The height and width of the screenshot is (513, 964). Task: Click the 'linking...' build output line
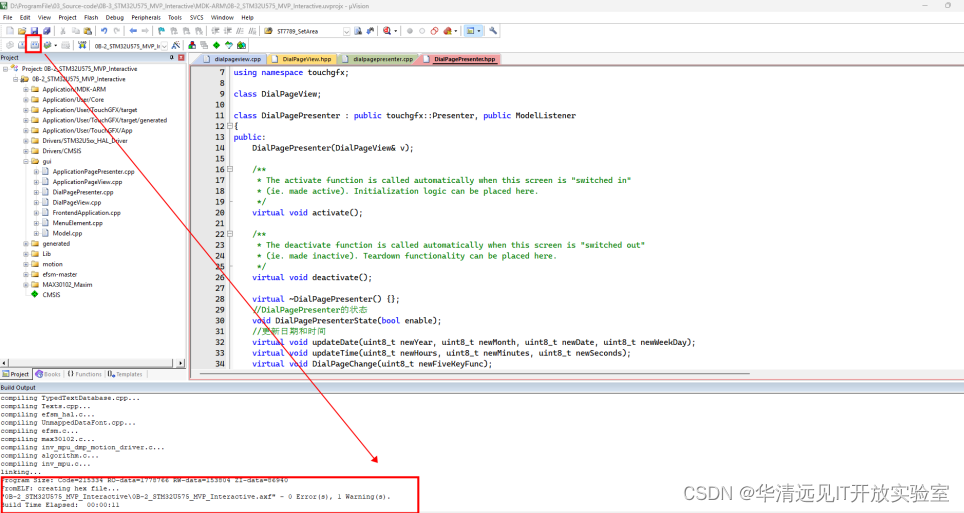[21, 472]
